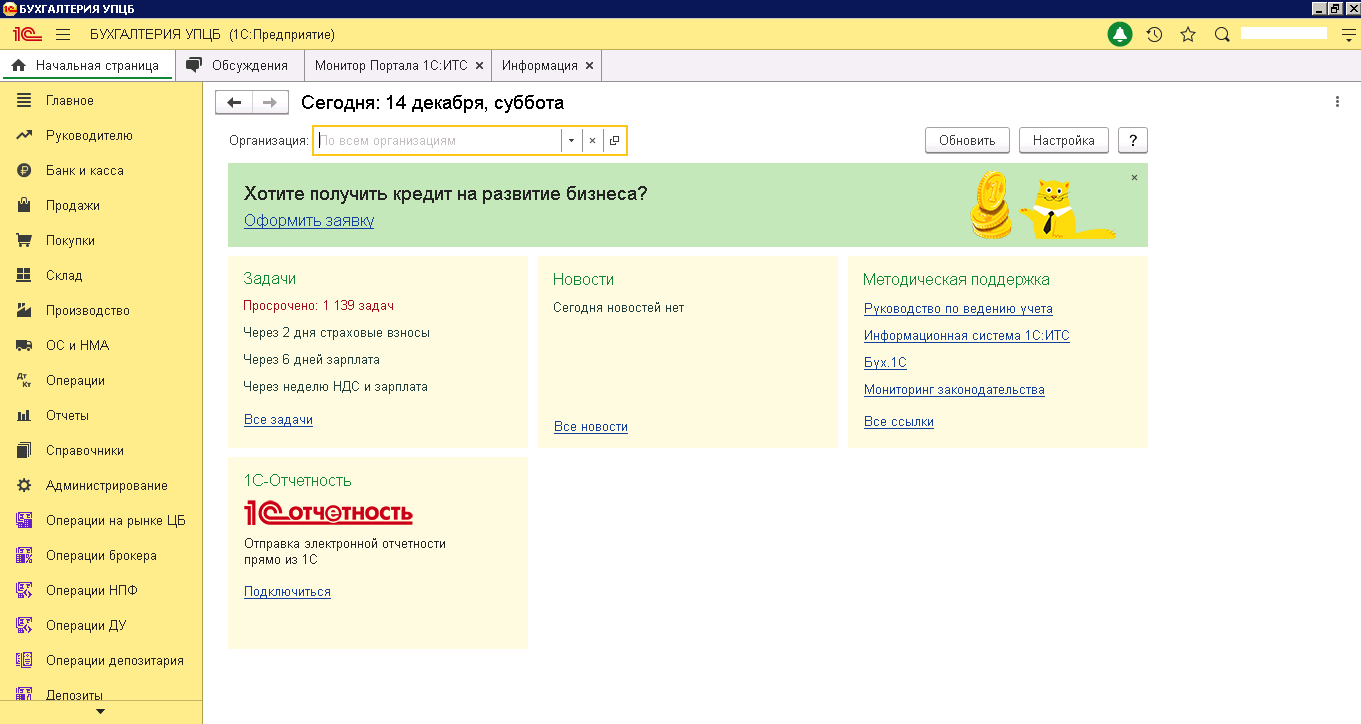Open Руководителю chart icon in sidebar

(x=24, y=135)
